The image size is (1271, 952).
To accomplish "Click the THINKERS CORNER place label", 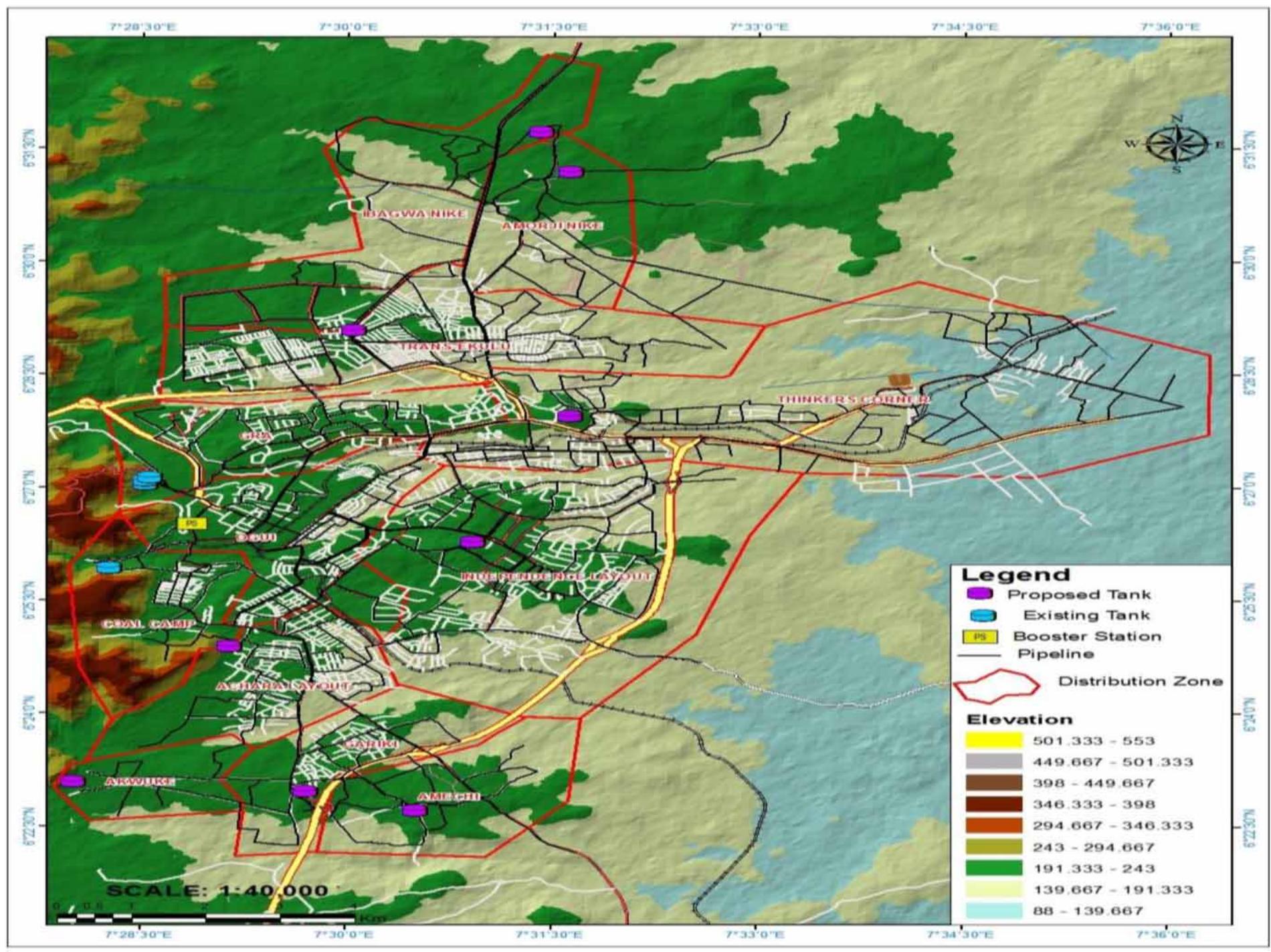I will (x=851, y=400).
